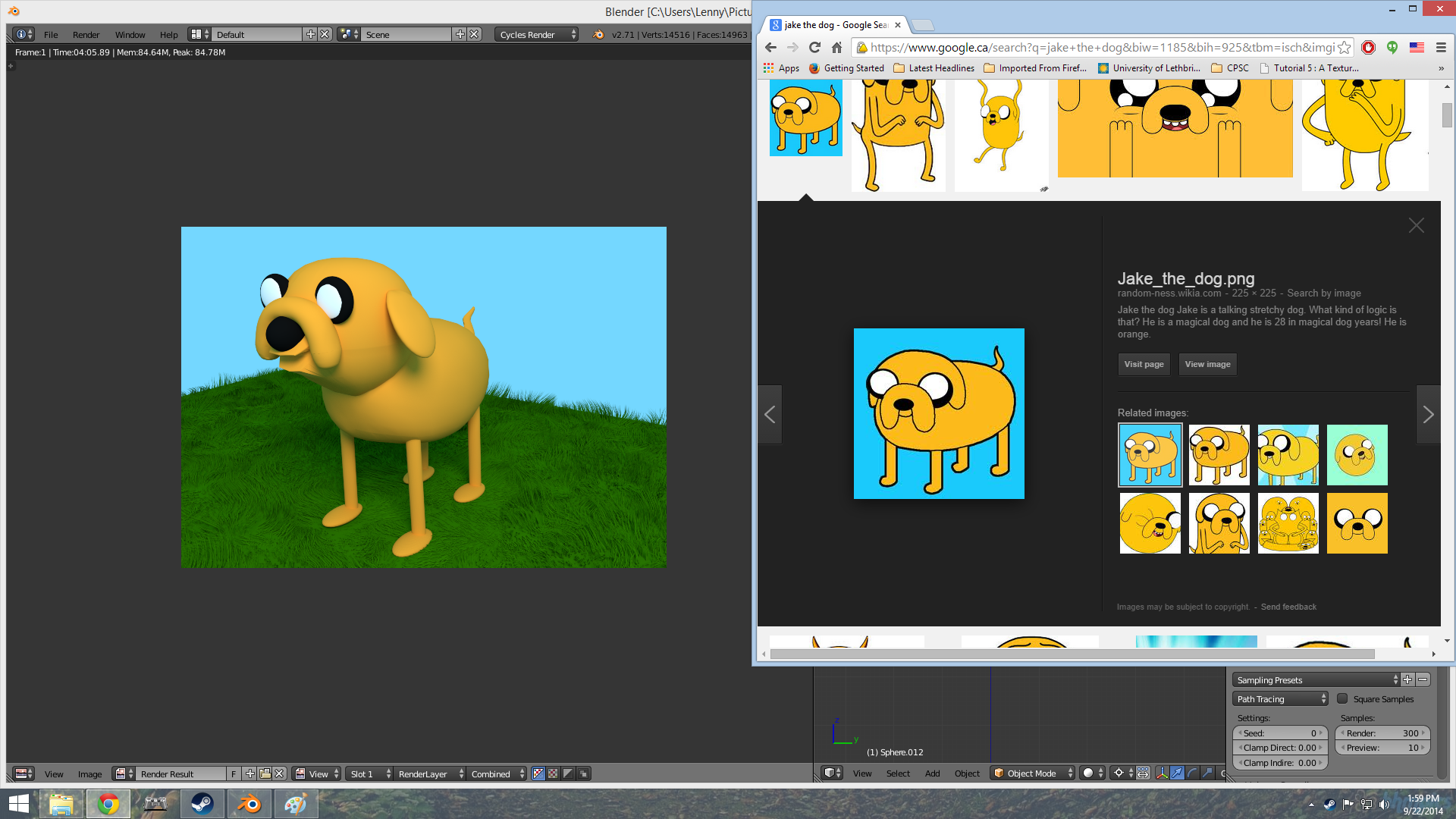Browse images next to Render Result
The width and height of the screenshot is (1456, 819).
124,773
